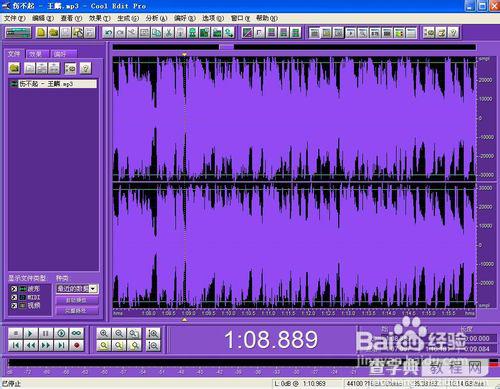This screenshot has width=500, height=389.
Task: Open the 偏好(R) menu
Action: pyautogui.click(x=184, y=18)
